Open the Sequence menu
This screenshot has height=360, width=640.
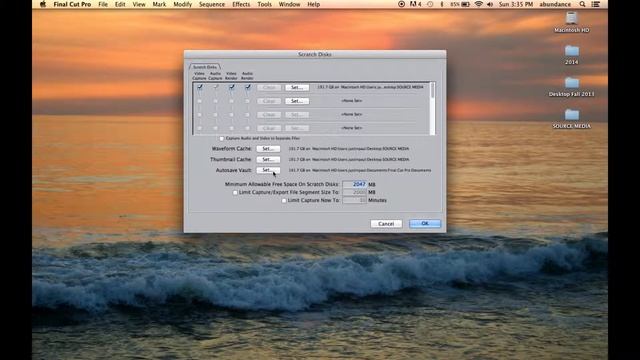212,4
